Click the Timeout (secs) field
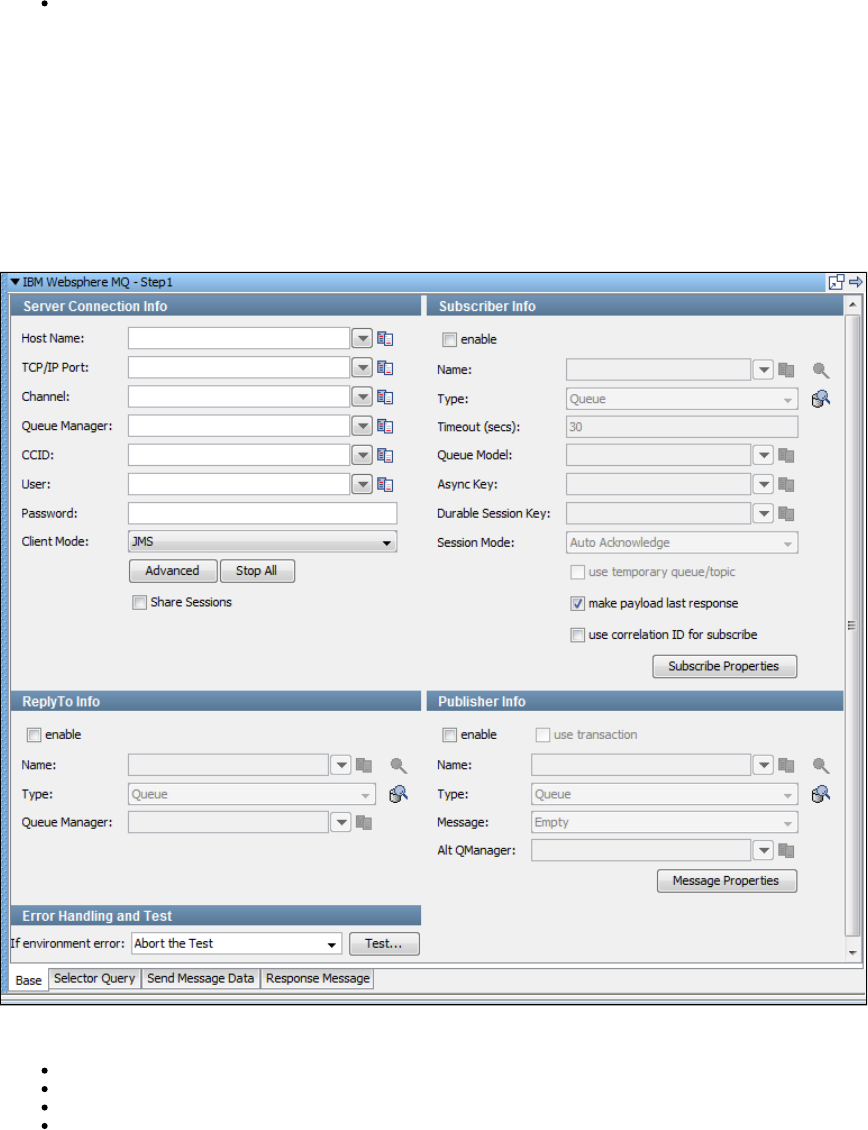Screen dimensions: 868x1130 click(682, 427)
